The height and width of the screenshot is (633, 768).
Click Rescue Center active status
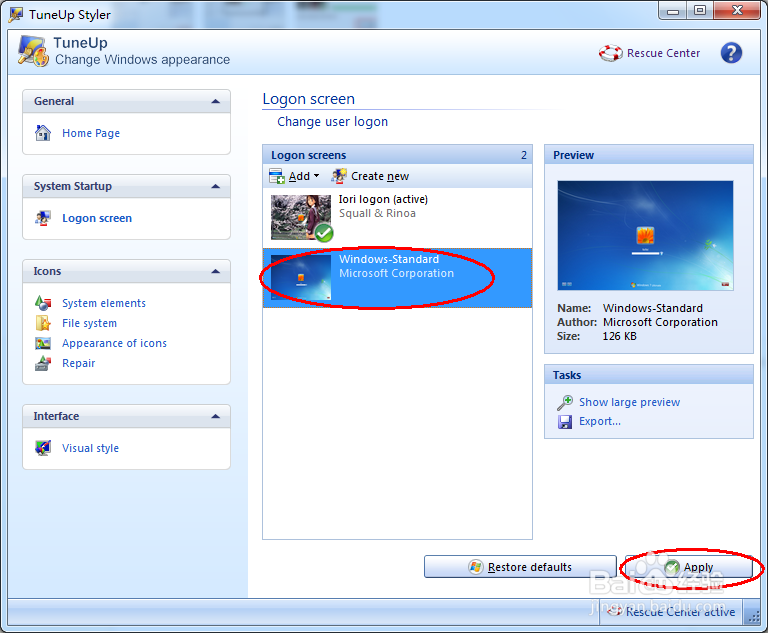click(x=671, y=611)
